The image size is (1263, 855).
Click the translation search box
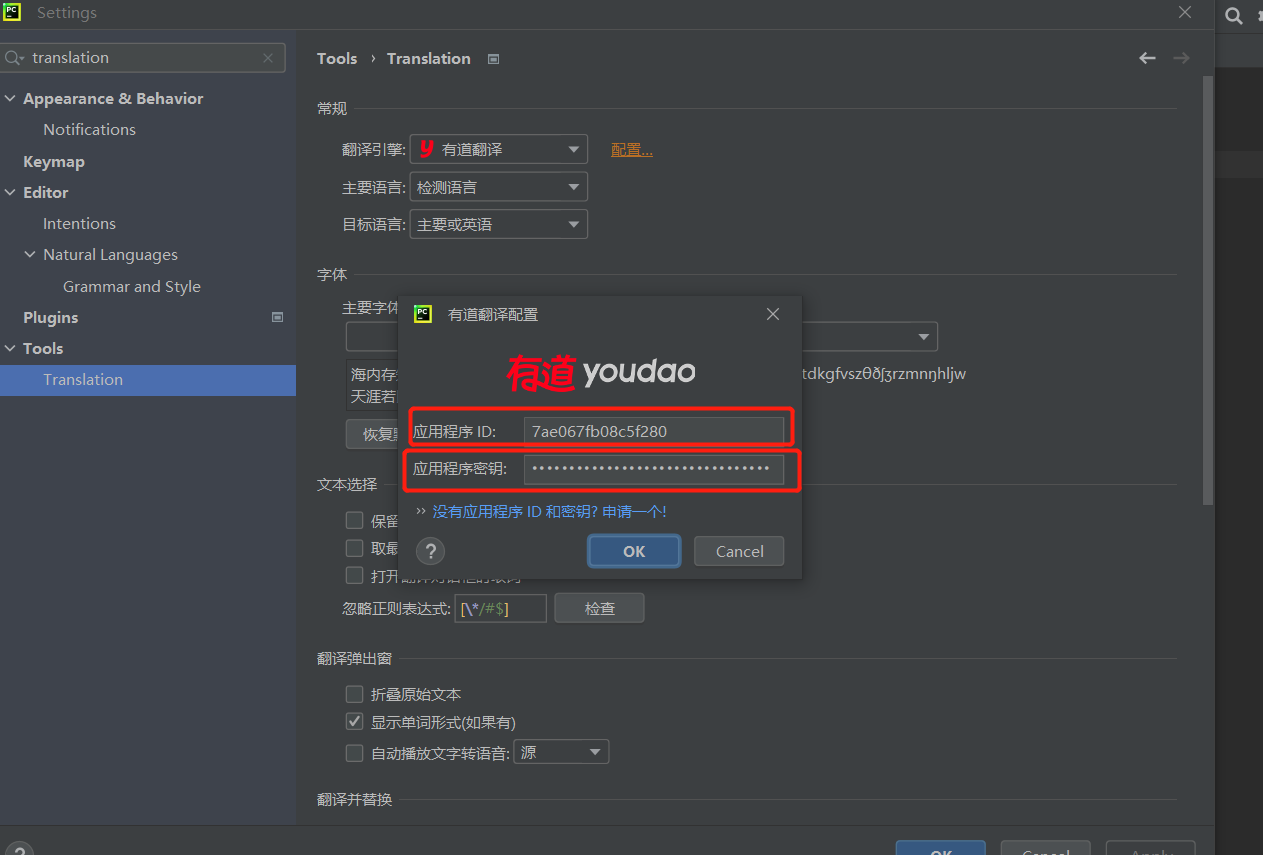pos(143,58)
